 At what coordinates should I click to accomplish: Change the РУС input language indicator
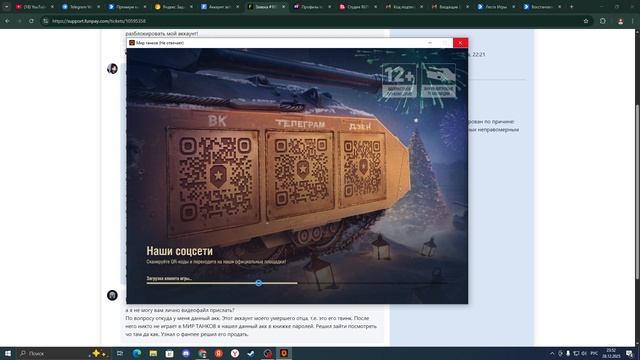tap(594, 353)
